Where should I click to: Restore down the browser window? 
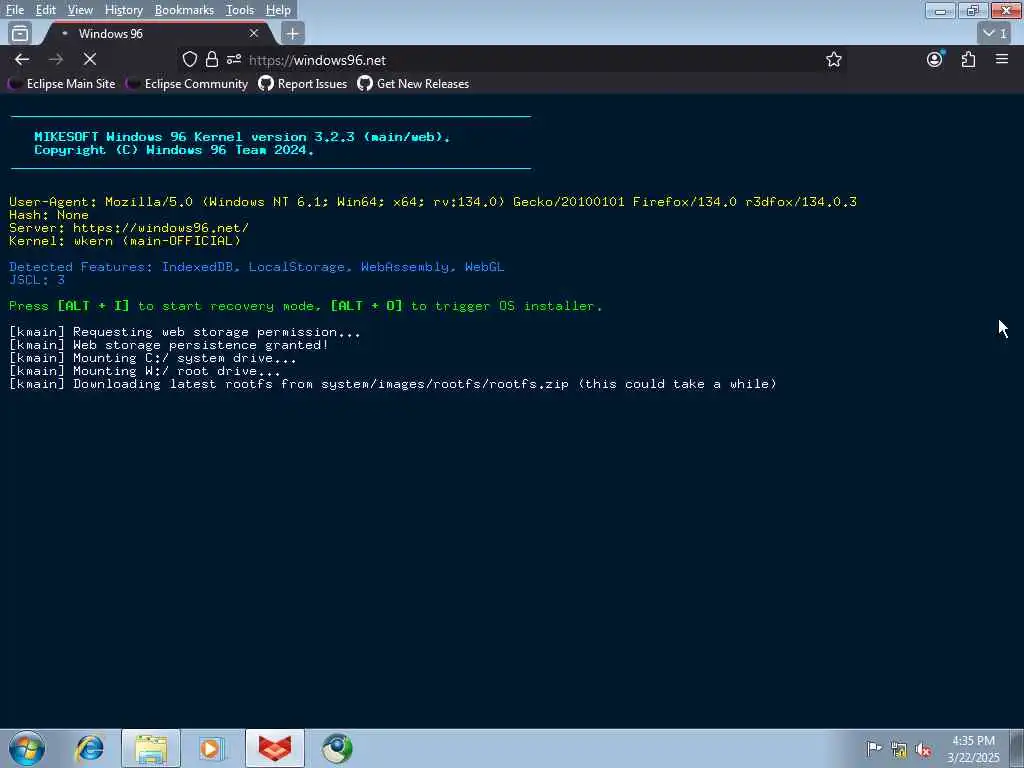(x=973, y=10)
